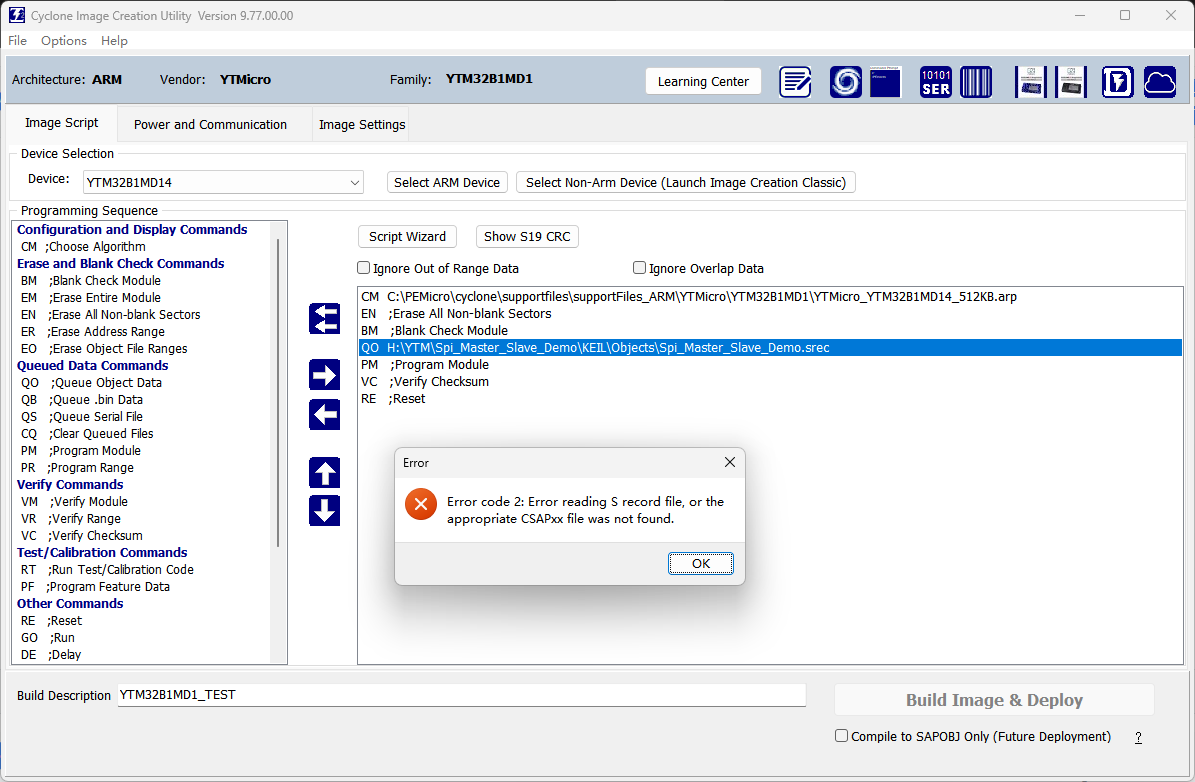1195x782 pixels.
Task: Select VR ;Verify Range command
Action: (x=70, y=518)
